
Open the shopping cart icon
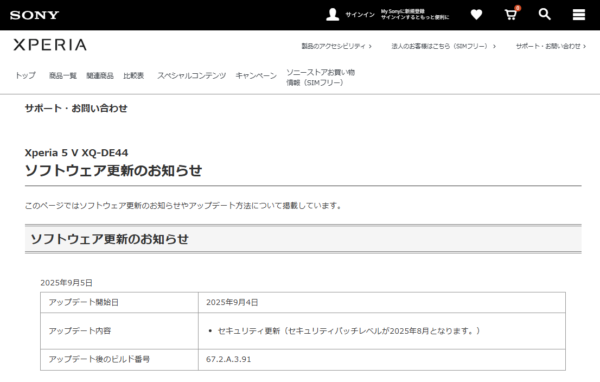point(511,14)
